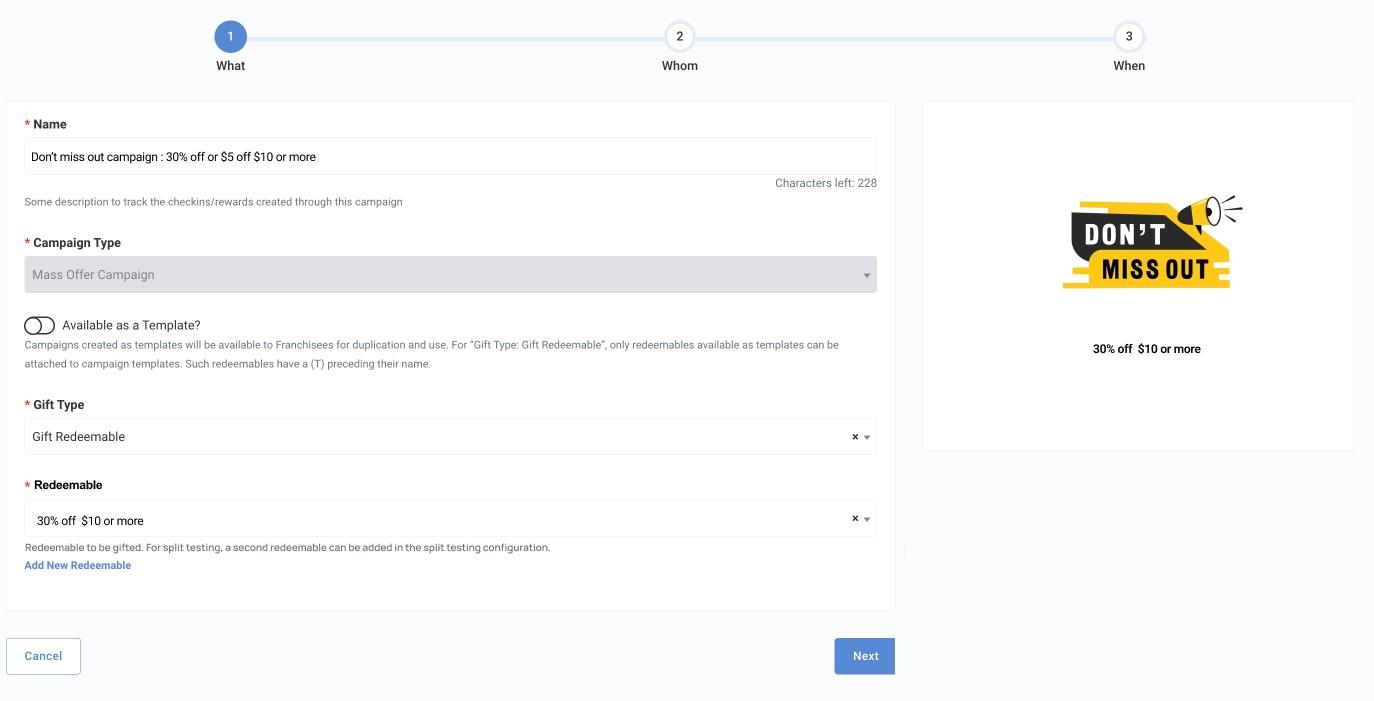
Task: Click the Cancel button
Action: 43,656
